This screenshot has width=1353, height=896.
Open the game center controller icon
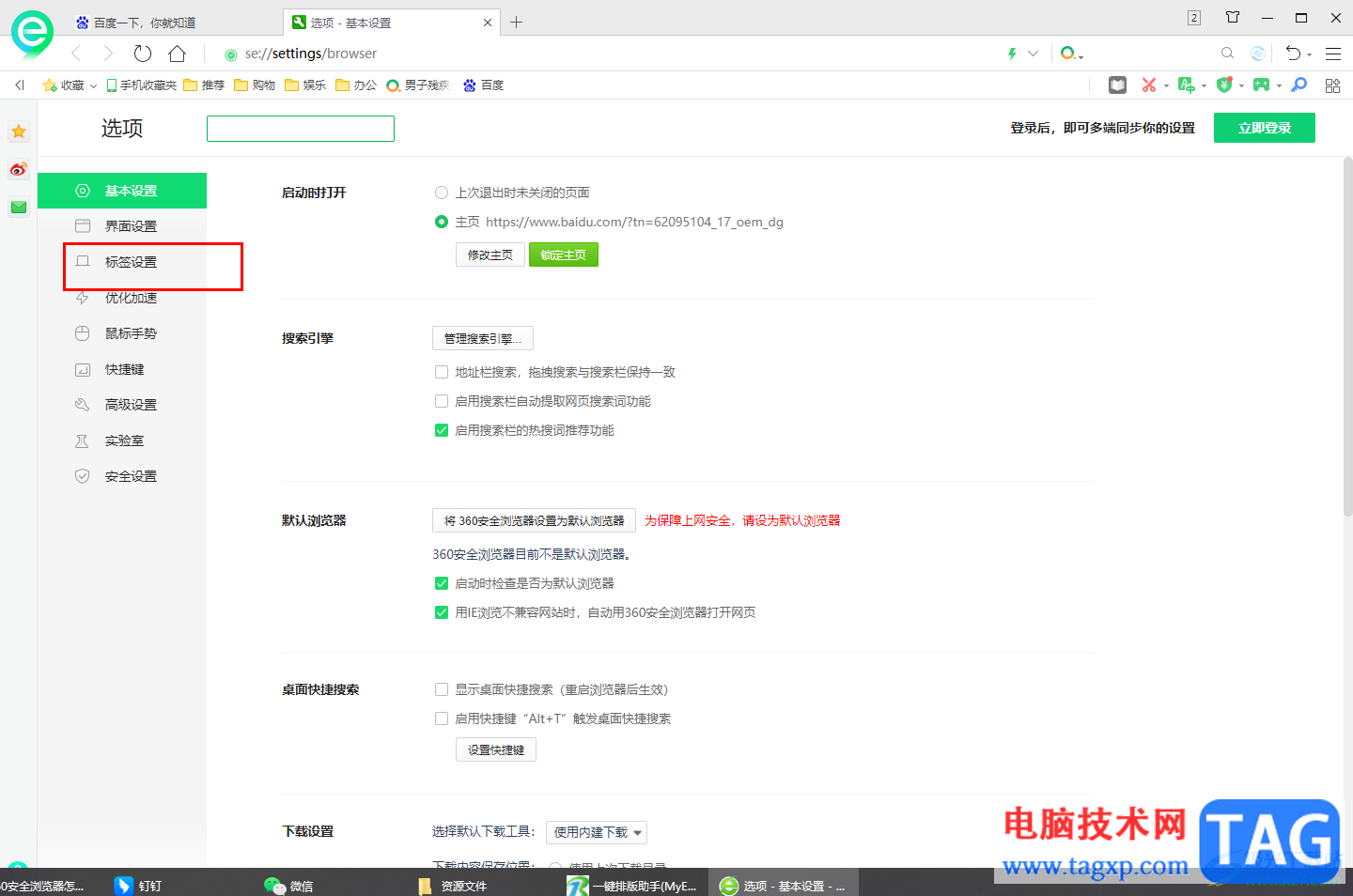point(1262,85)
